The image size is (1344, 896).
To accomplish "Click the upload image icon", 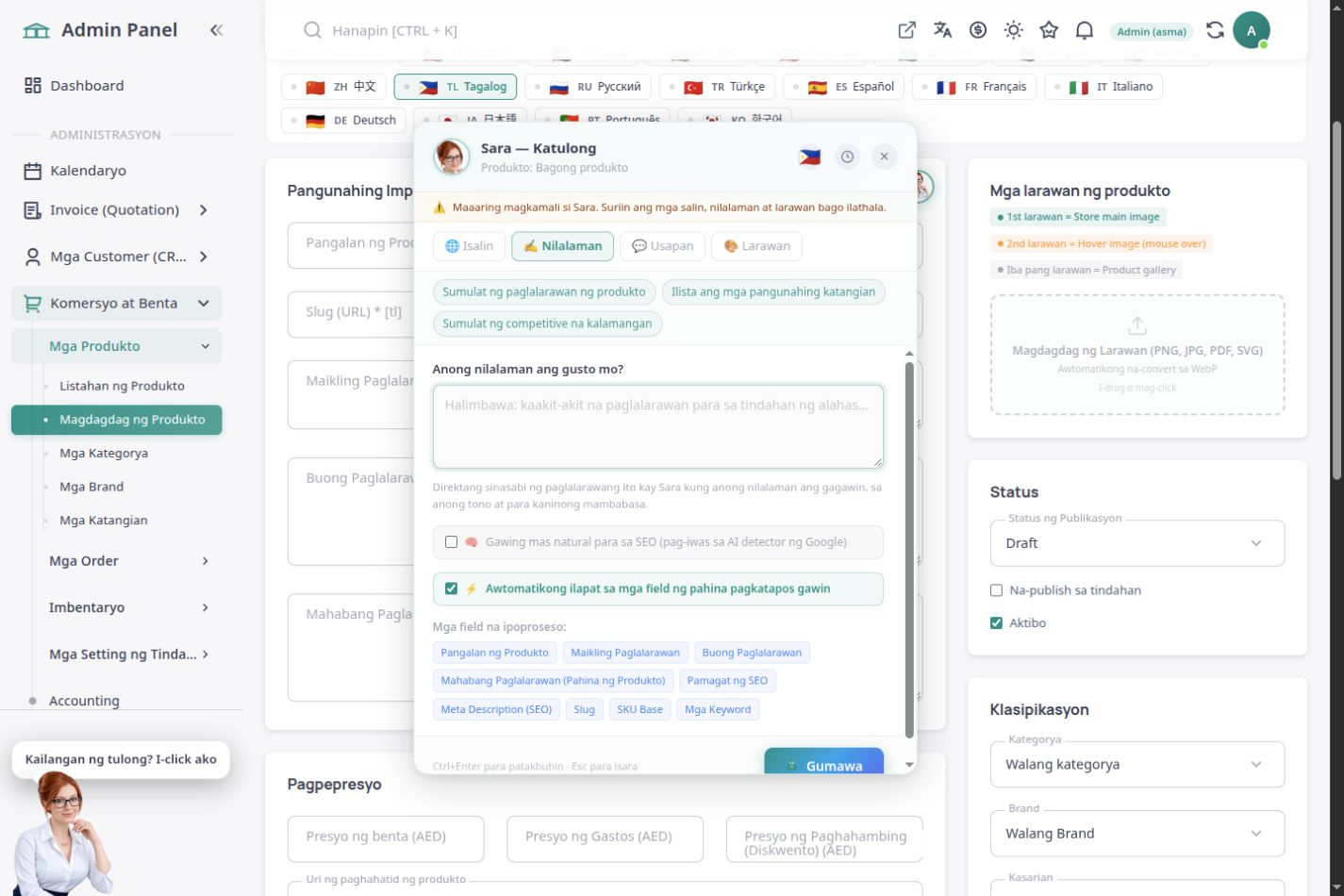I will [1137, 325].
